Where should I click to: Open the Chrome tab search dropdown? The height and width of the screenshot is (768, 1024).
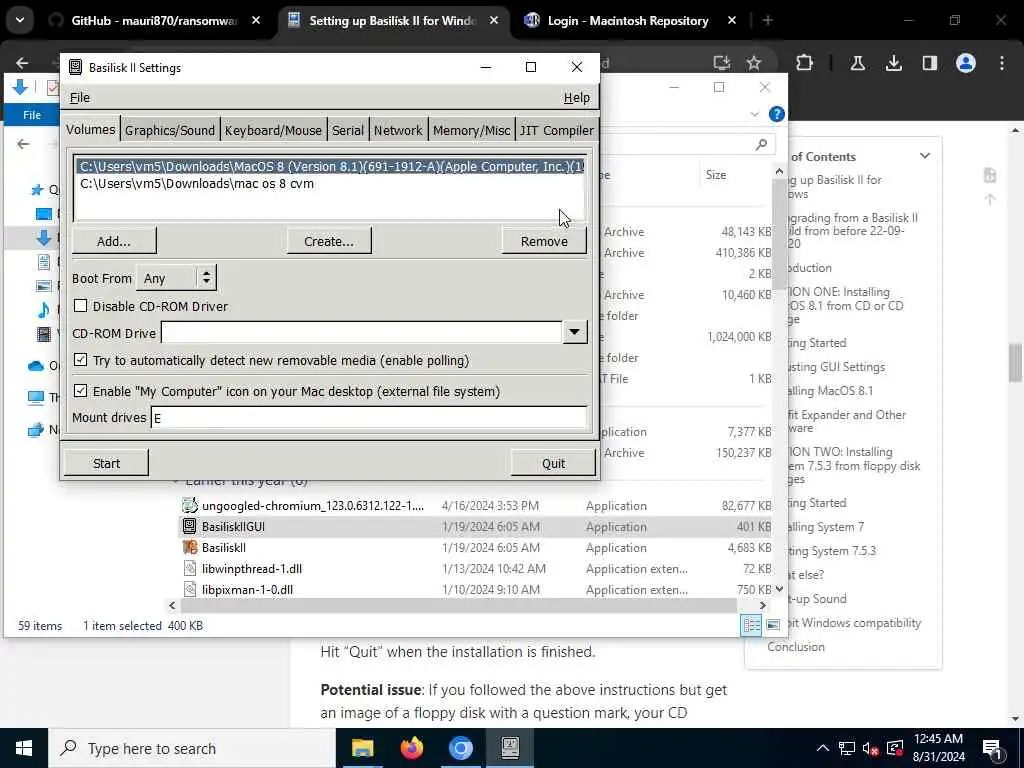20,20
